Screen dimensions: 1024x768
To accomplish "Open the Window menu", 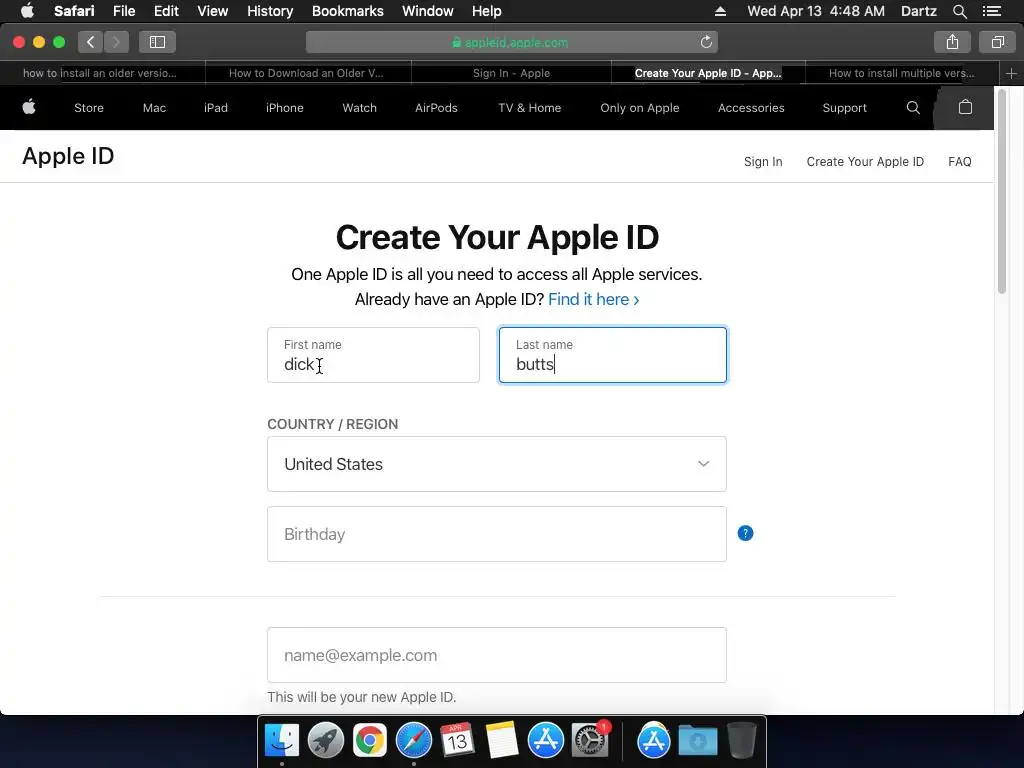I will [427, 11].
